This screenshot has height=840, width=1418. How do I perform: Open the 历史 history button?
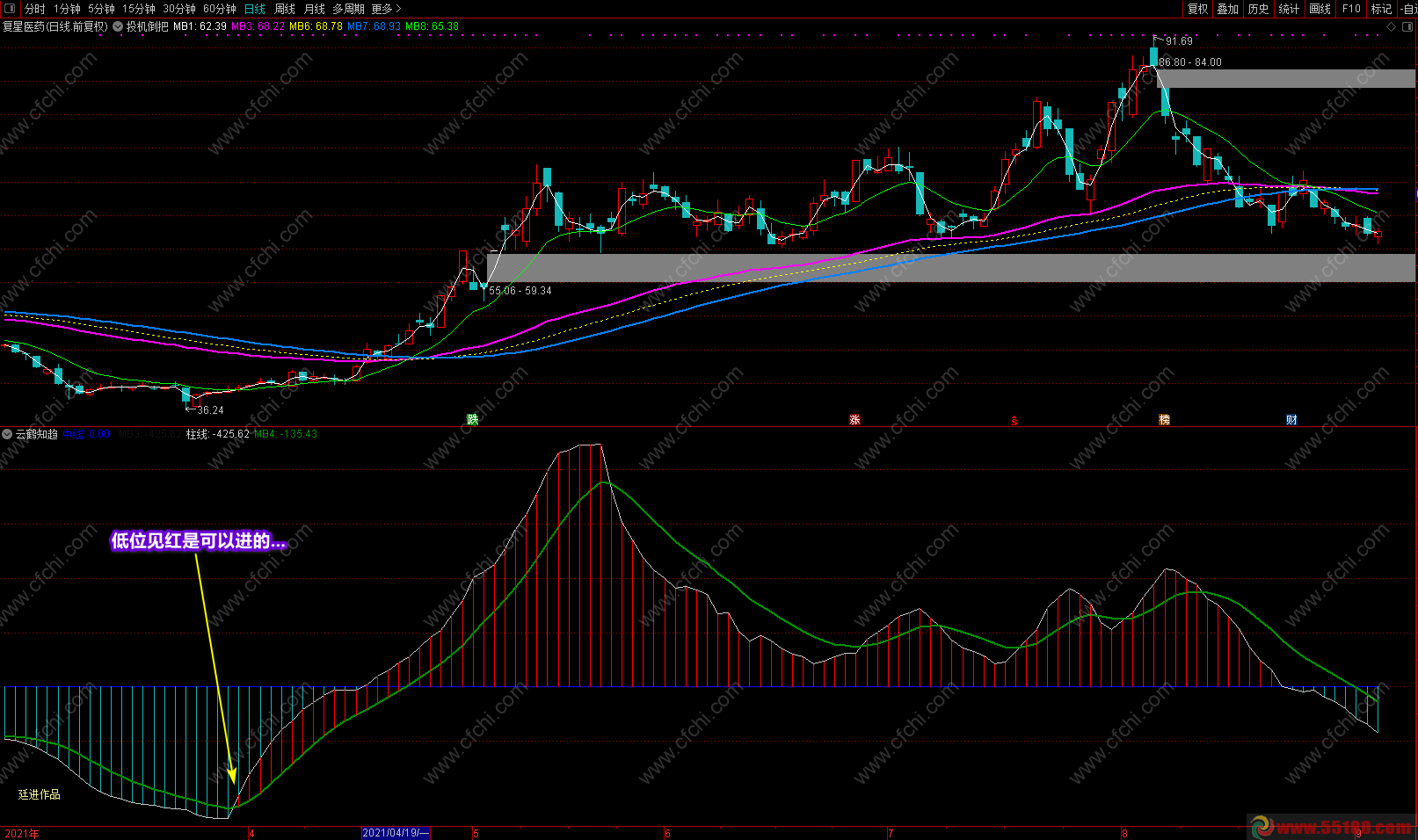click(1259, 9)
